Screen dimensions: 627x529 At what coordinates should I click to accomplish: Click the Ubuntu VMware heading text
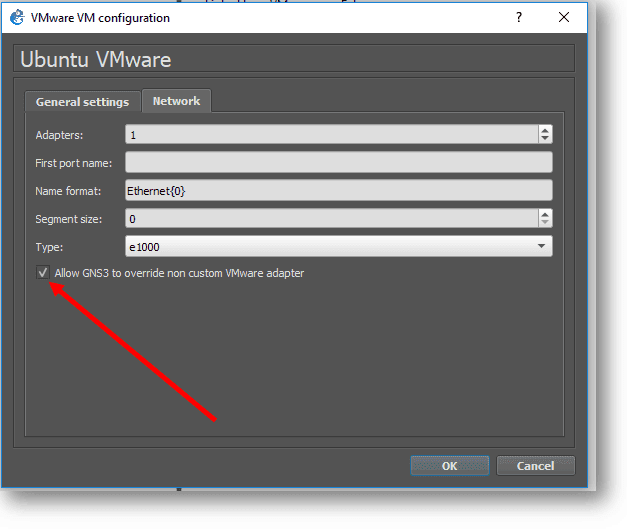[96, 59]
